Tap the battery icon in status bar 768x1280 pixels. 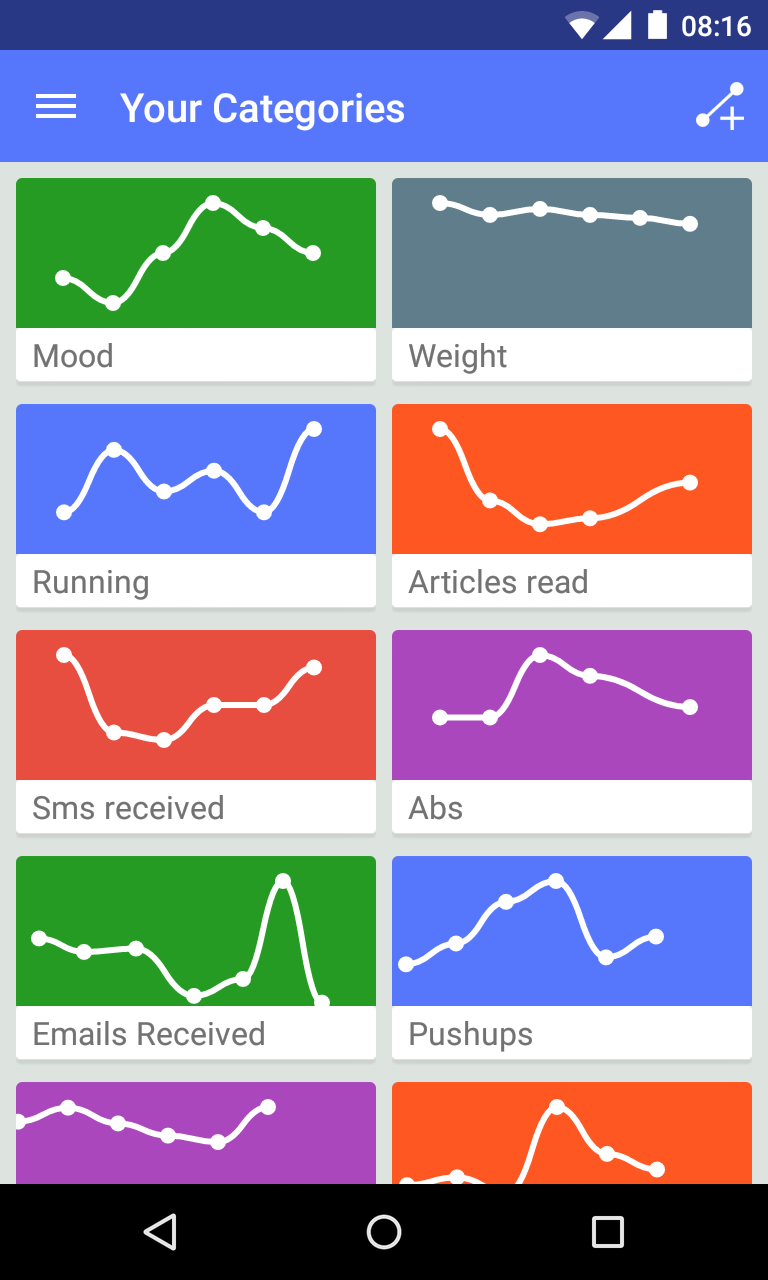[657, 25]
